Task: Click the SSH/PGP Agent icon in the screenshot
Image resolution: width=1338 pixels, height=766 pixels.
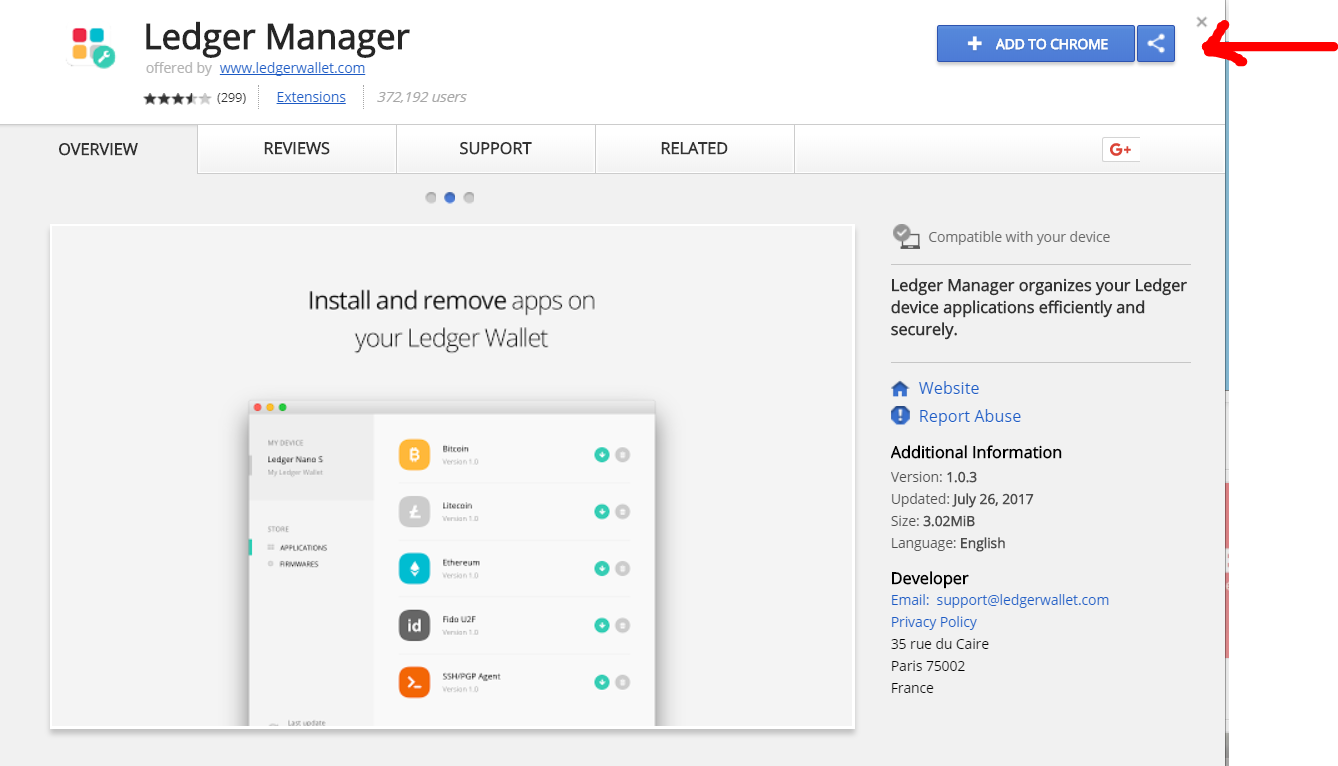Action: coord(414,682)
